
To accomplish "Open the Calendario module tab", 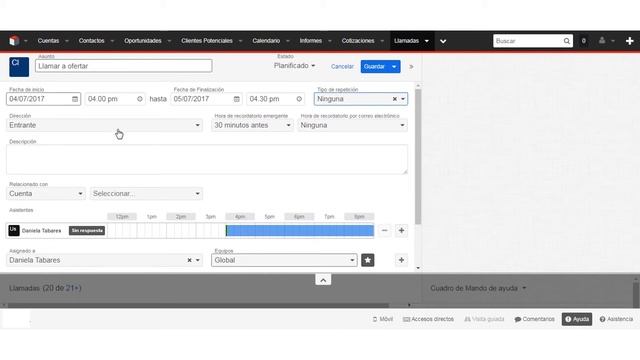I will [x=266, y=41].
